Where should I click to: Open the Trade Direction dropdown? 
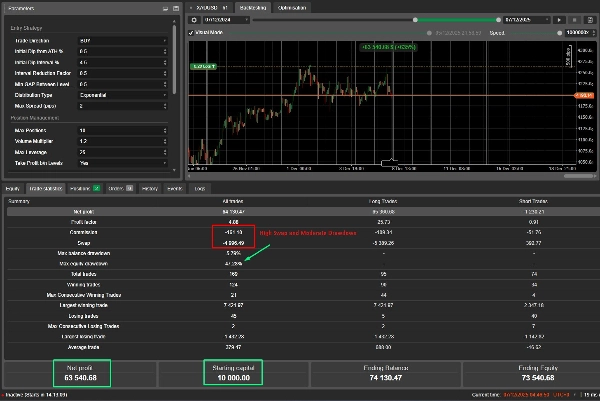click(122, 41)
